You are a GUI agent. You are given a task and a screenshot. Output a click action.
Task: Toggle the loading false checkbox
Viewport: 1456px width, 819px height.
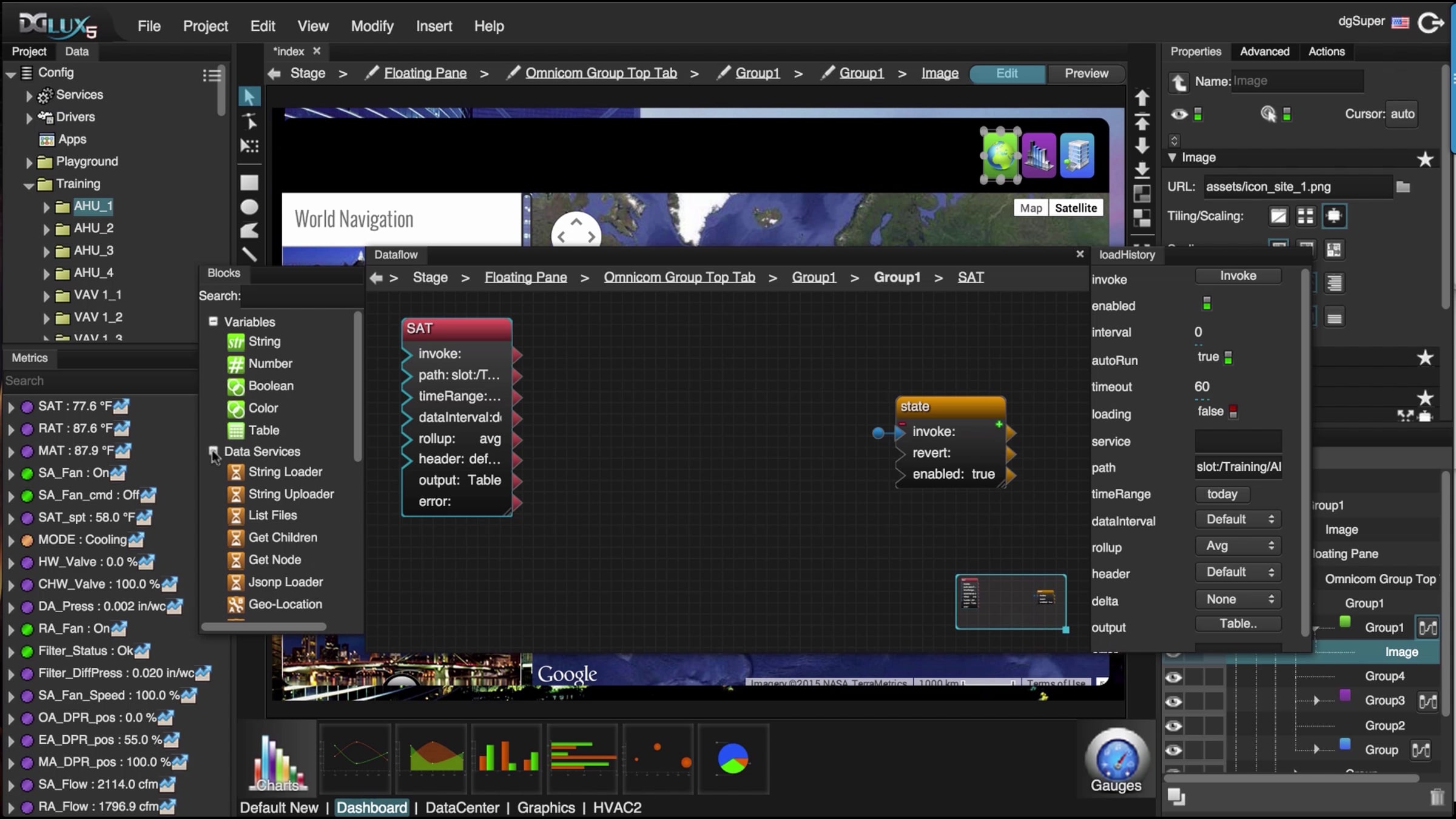pos(1233,411)
